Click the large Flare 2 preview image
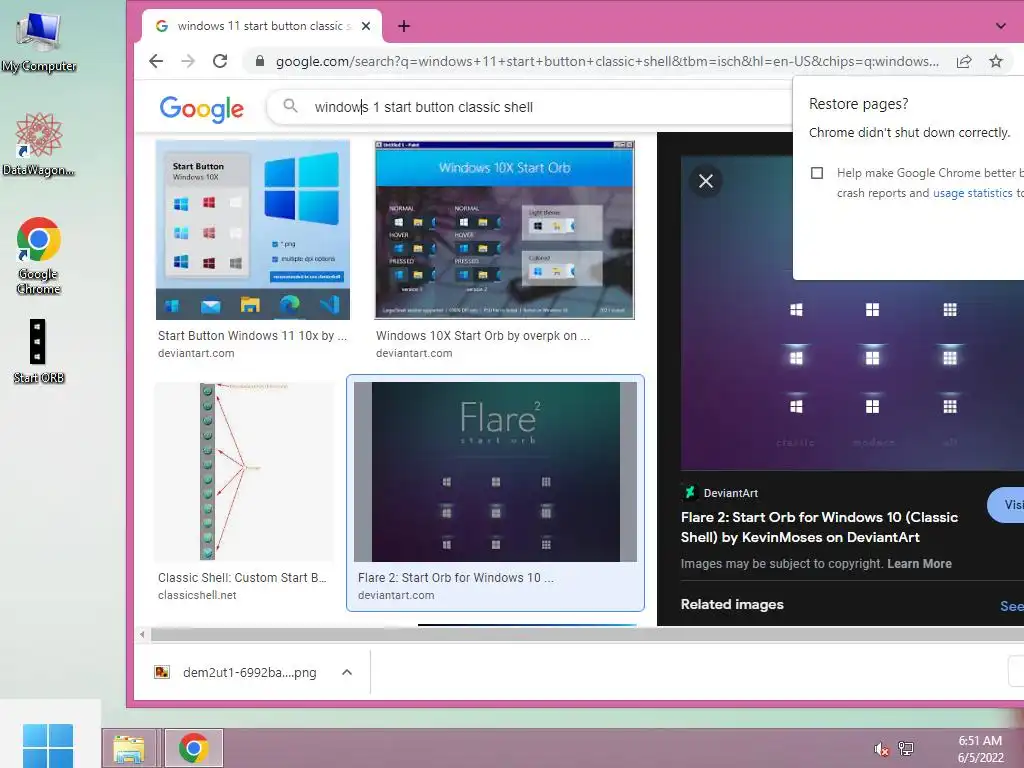1024x768 pixels. click(852, 312)
